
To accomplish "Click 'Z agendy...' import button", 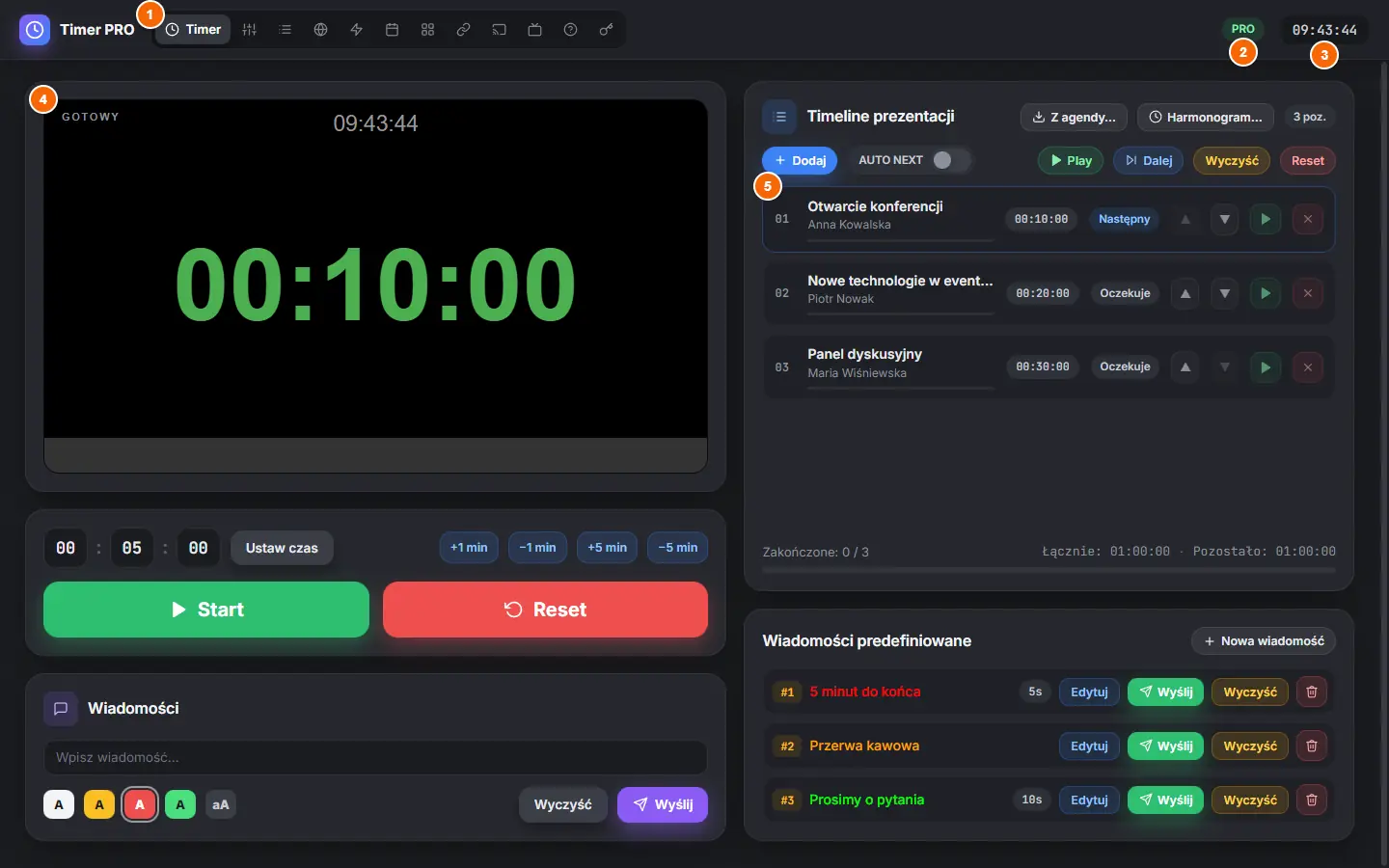I will [x=1074, y=118].
